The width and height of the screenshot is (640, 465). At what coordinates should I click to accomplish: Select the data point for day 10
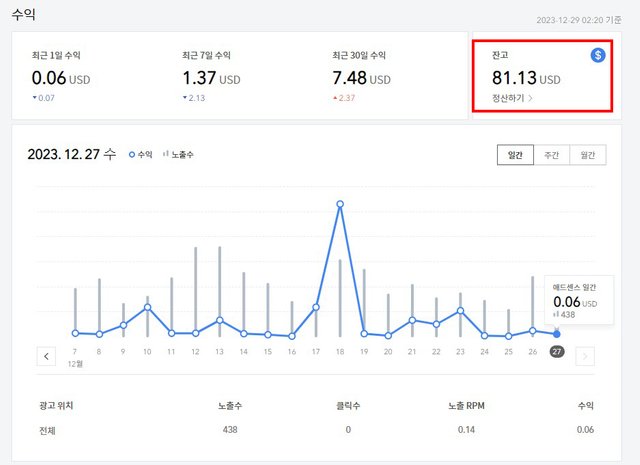tap(147, 307)
